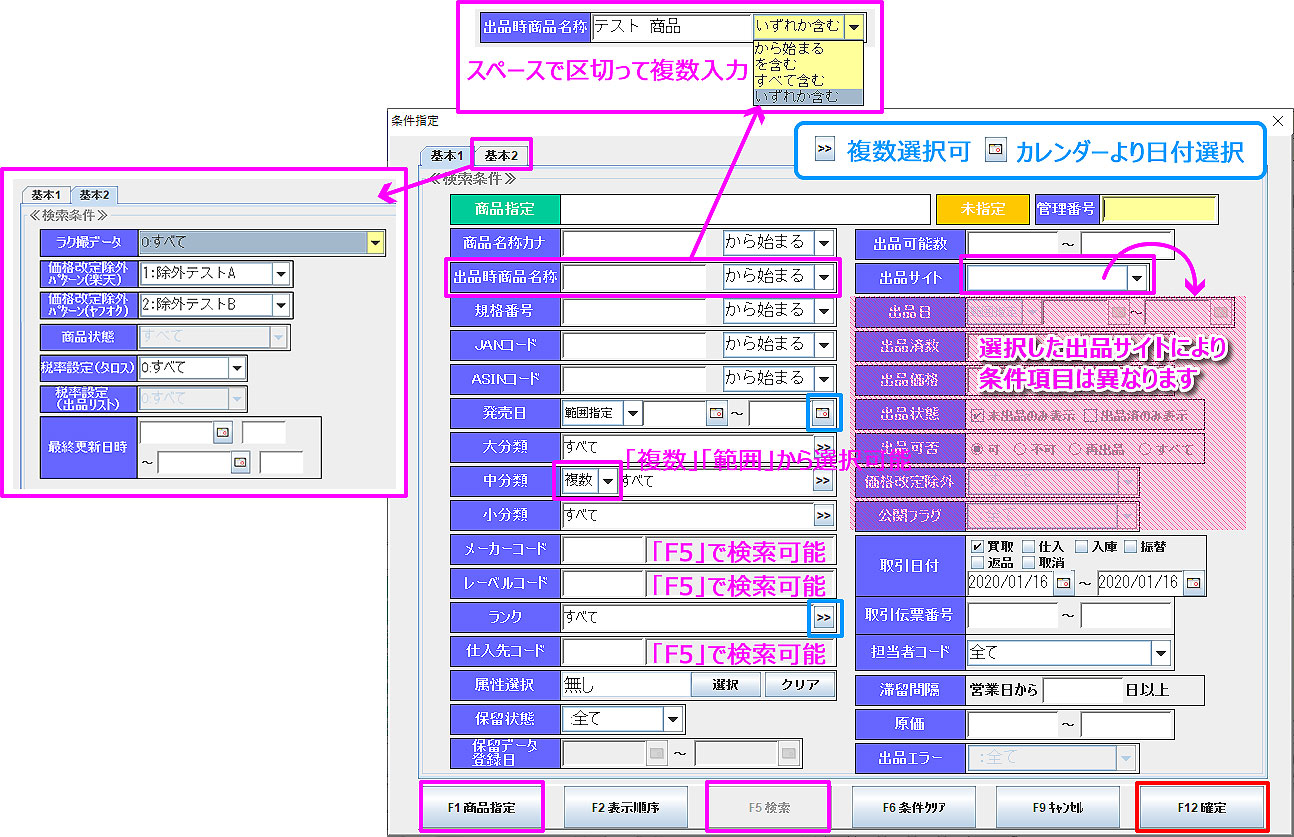Switch to the 基本2 tab in 条件指定 dialog
The image size is (1294, 837).
click(x=501, y=155)
